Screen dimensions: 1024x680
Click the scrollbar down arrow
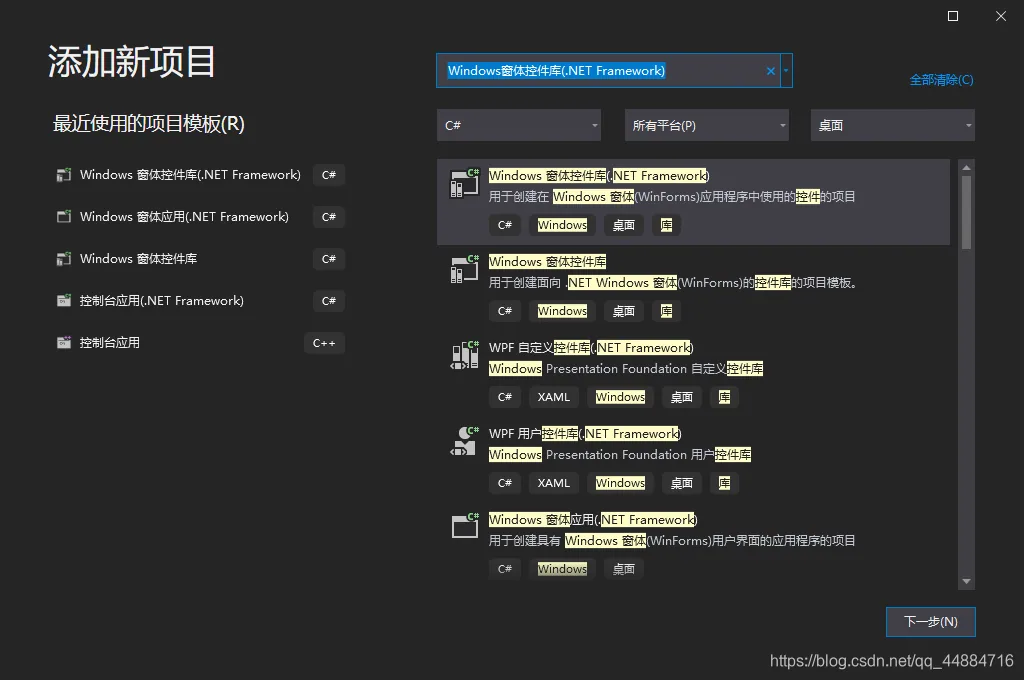click(x=967, y=581)
